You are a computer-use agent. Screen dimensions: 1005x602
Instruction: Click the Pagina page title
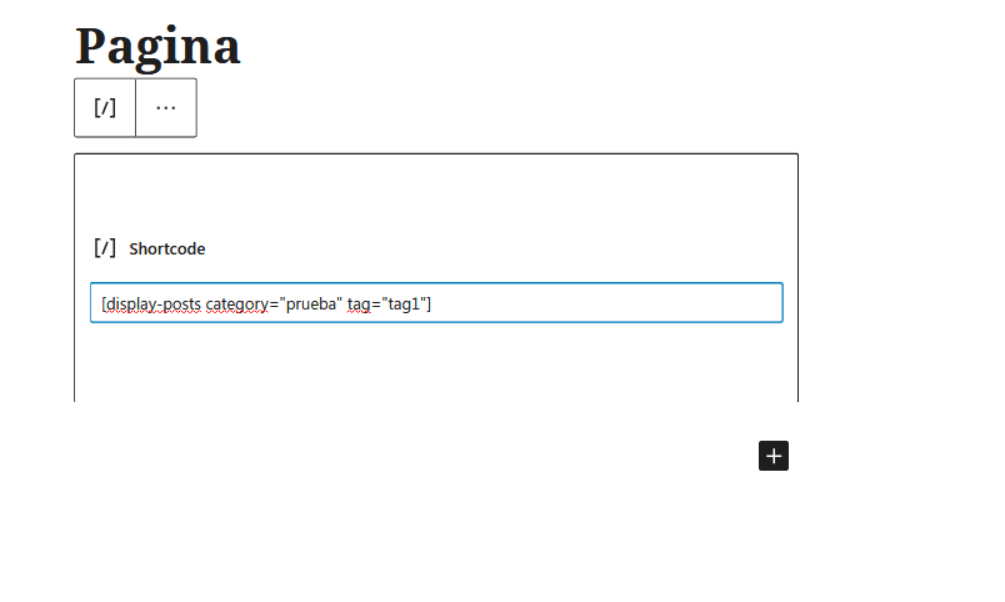158,47
